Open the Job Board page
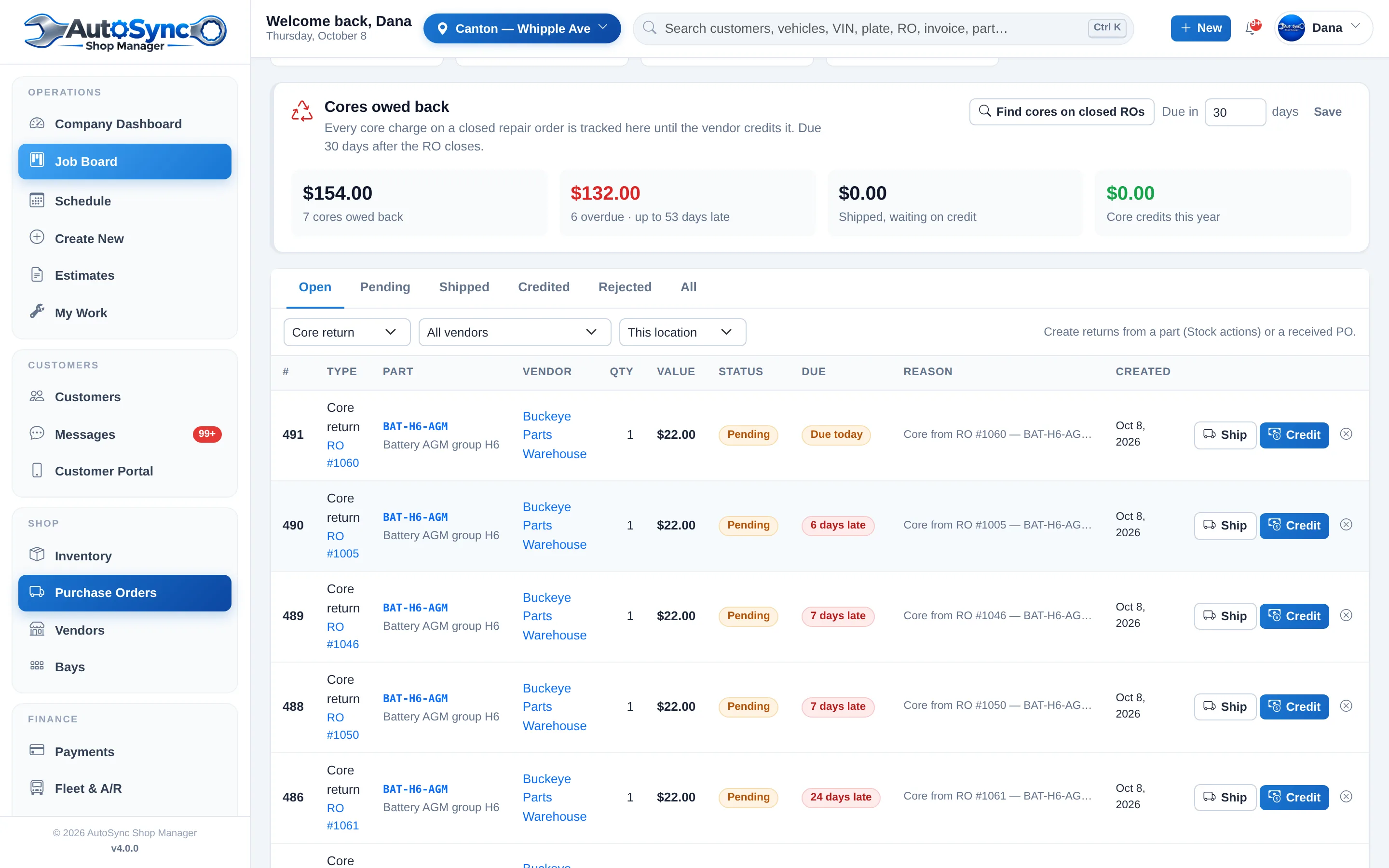Image resolution: width=1389 pixels, height=868 pixels. [x=124, y=162]
